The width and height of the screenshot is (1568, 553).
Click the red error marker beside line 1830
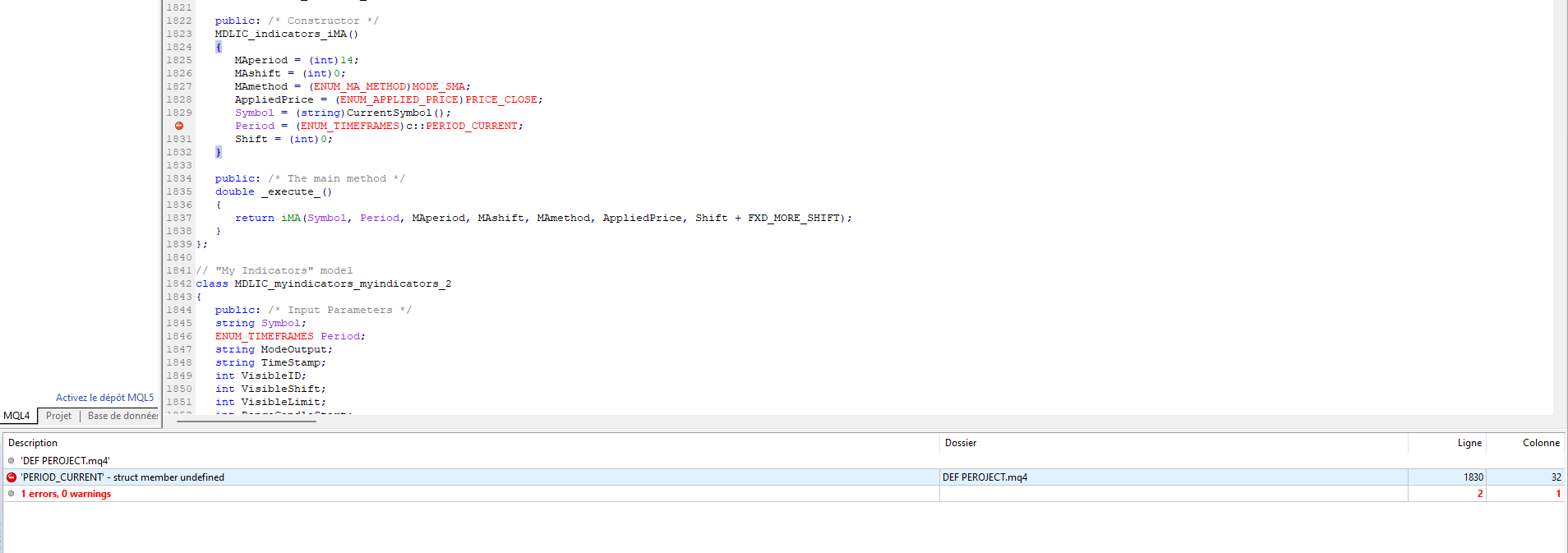[178, 126]
